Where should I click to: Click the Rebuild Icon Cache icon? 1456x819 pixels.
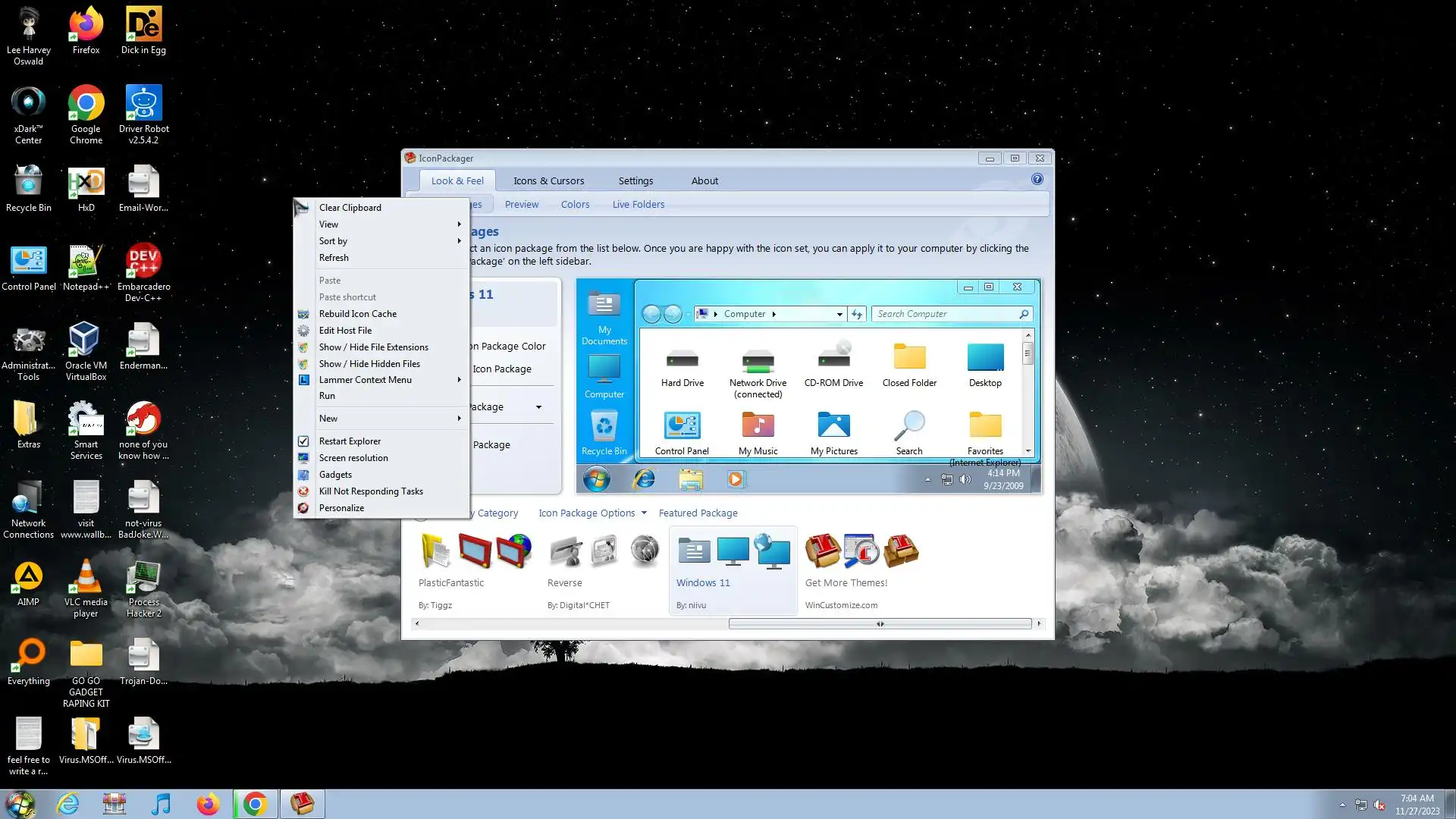(303, 314)
